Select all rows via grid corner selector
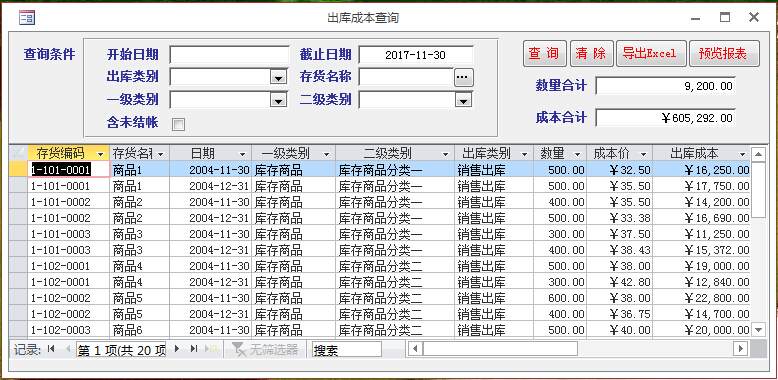This screenshot has width=778, height=380. click(x=18, y=152)
